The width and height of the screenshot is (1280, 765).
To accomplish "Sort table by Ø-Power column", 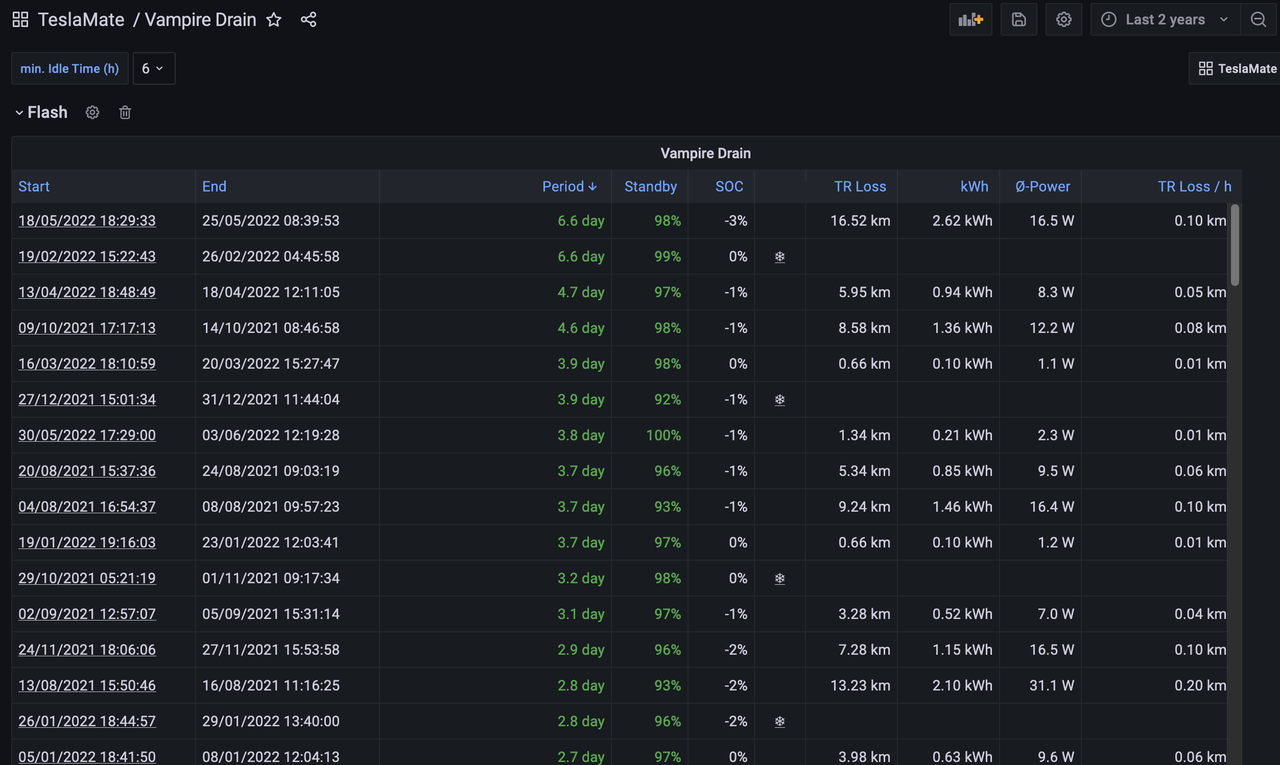I will [x=1043, y=187].
